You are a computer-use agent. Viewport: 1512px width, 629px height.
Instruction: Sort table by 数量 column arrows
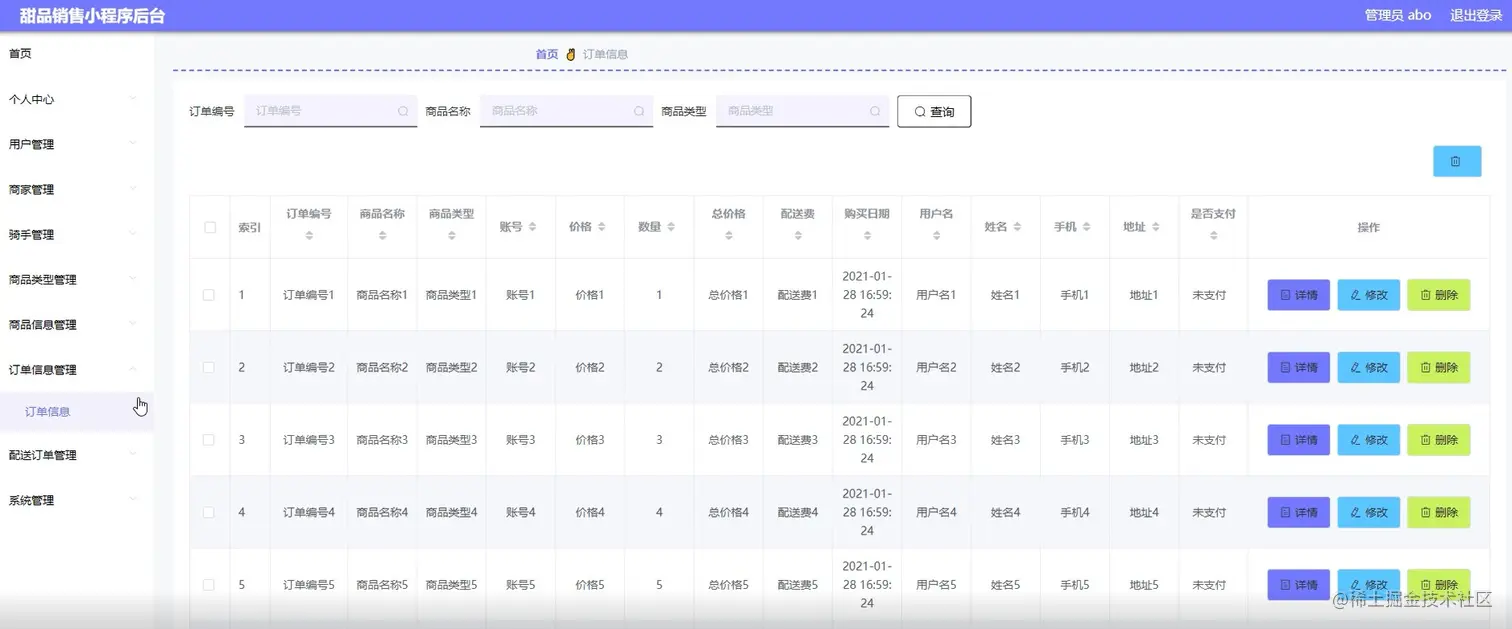[671, 227]
